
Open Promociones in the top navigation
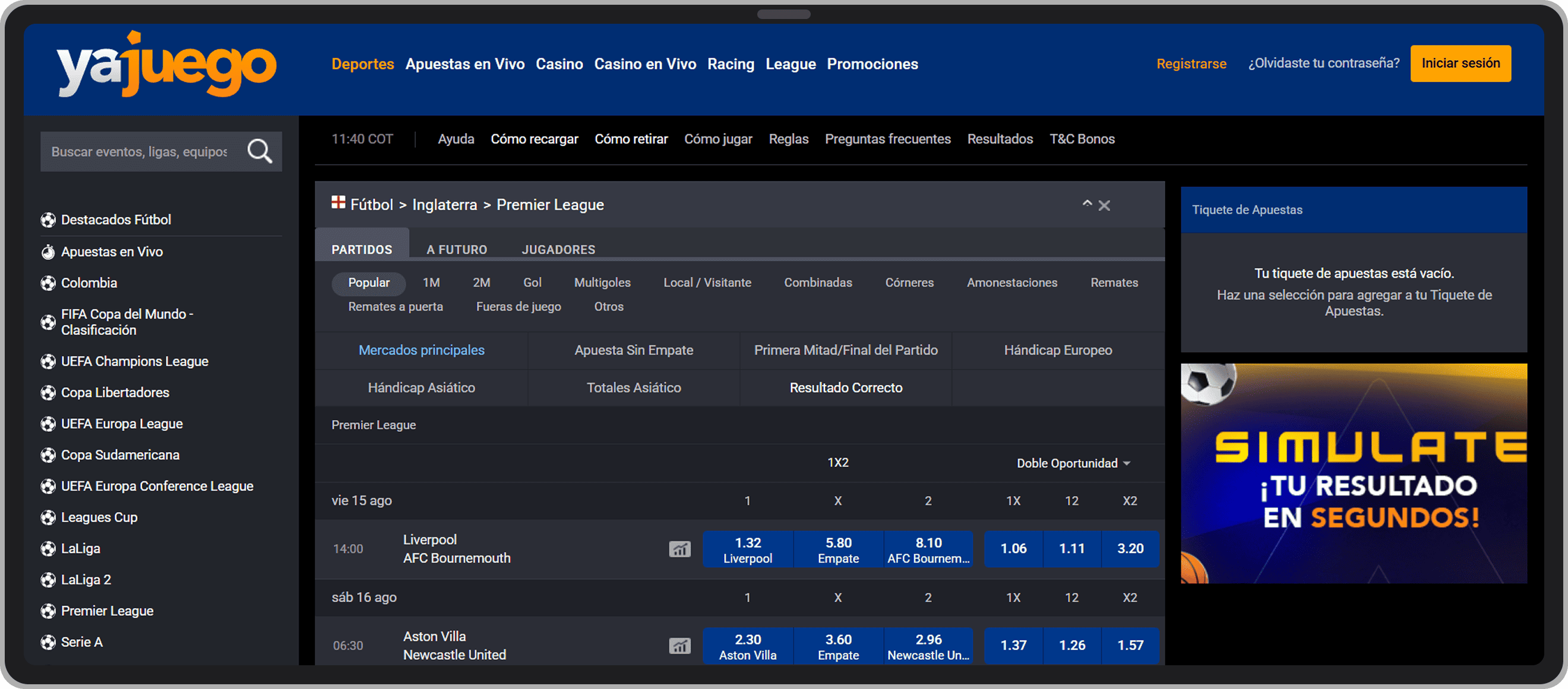pyautogui.click(x=872, y=64)
